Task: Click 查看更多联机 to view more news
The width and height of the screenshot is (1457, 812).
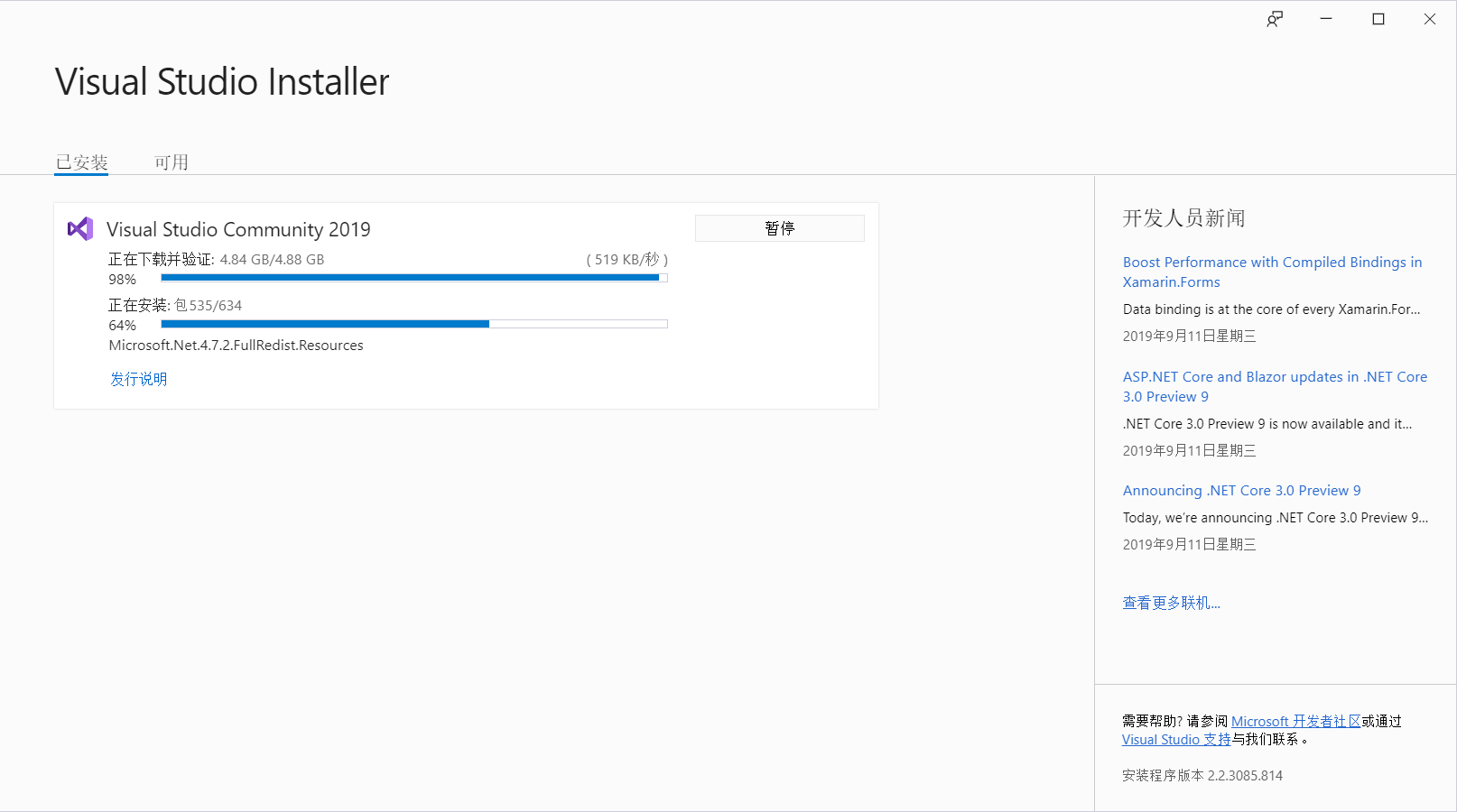Action: pyautogui.click(x=1171, y=603)
